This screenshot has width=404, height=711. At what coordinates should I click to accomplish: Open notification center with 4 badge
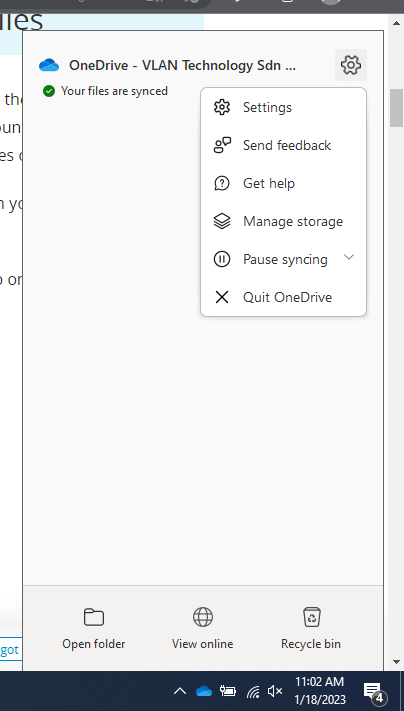[374, 692]
